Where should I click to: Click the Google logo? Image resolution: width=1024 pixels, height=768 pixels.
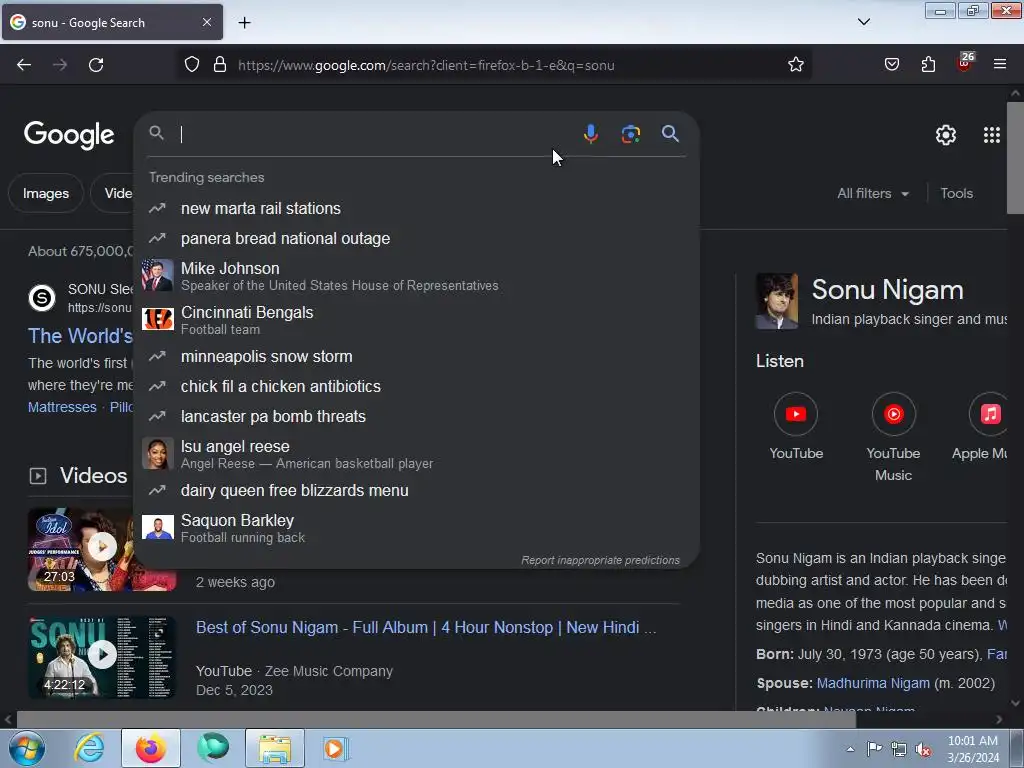pyautogui.click(x=69, y=135)
